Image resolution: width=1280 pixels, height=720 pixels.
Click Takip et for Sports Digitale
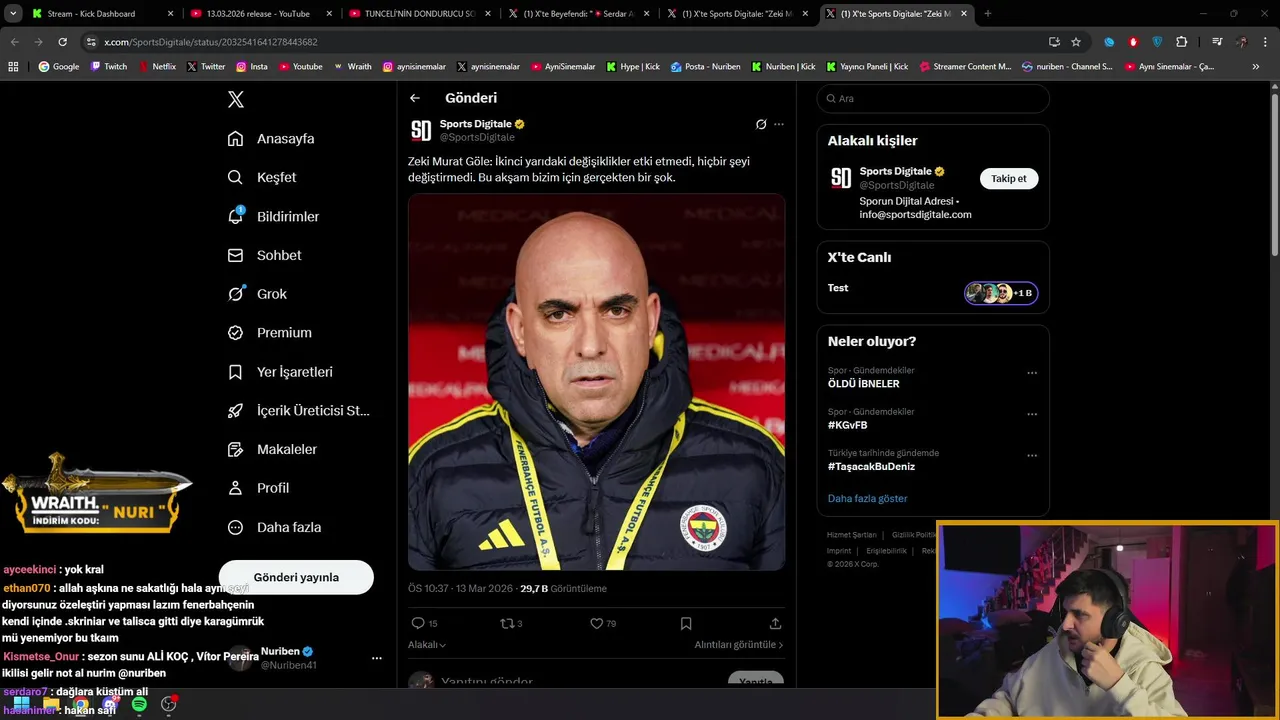point(1009,178)
